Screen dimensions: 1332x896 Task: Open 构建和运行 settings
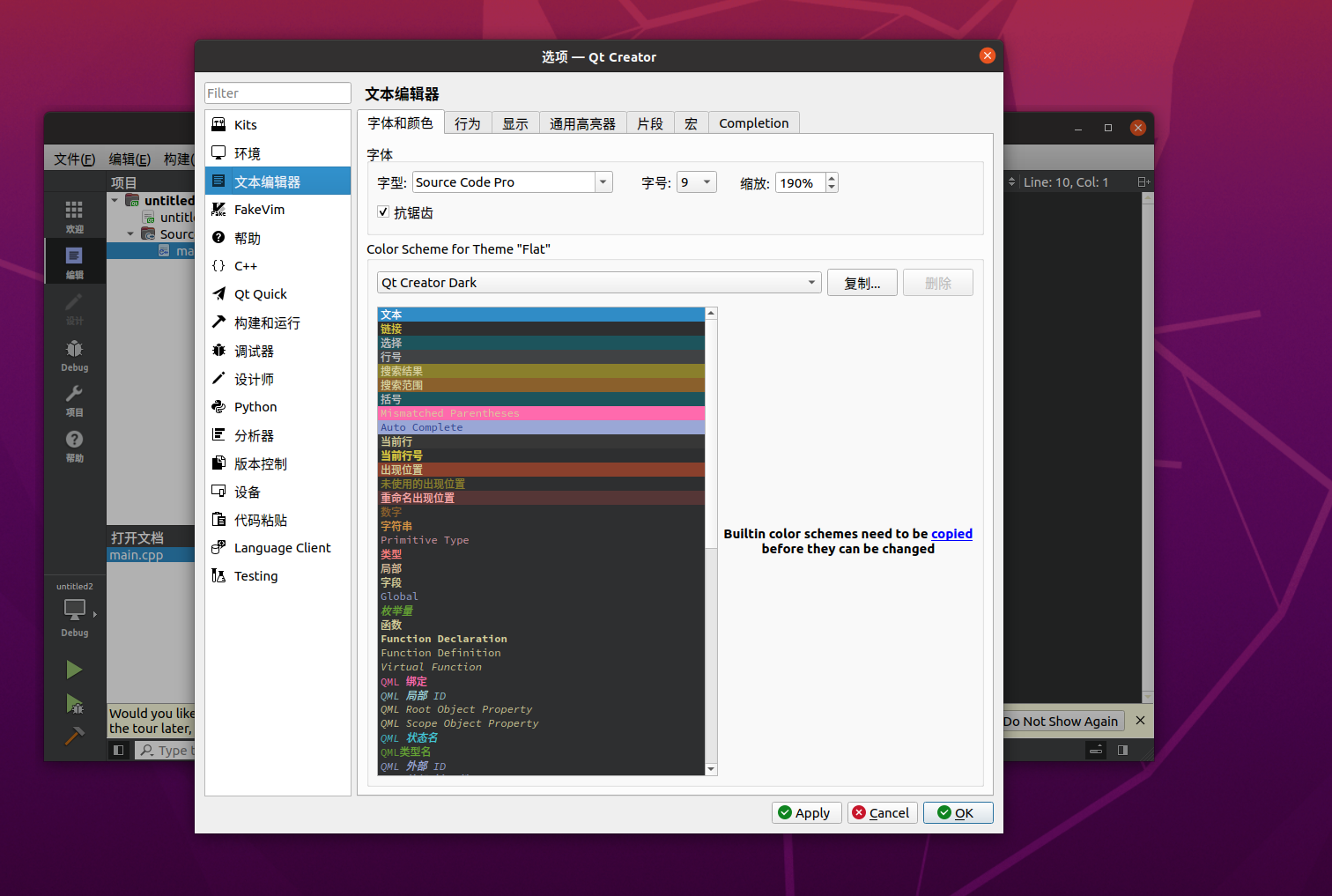click(x=277, y=322)
